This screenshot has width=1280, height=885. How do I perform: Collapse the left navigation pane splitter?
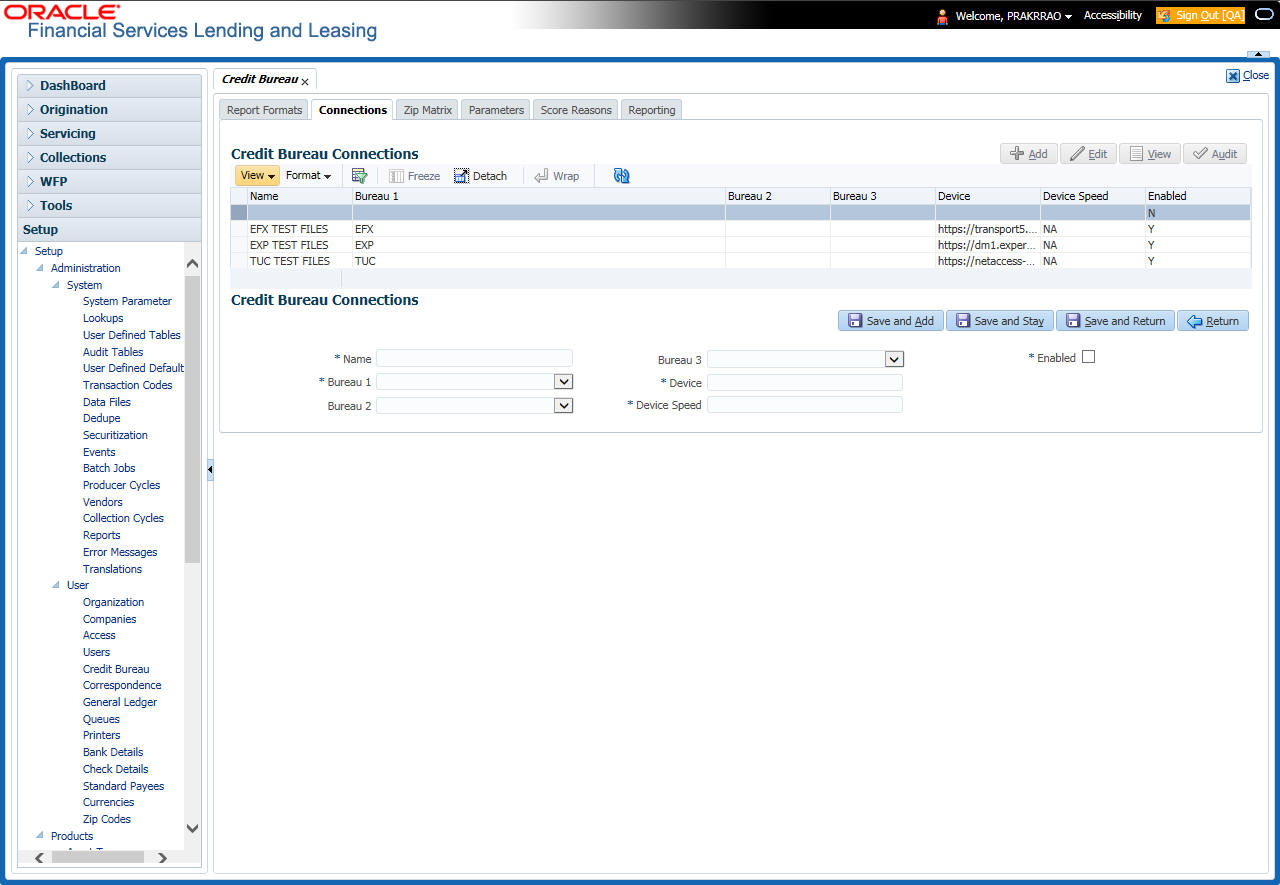(210, 469)
